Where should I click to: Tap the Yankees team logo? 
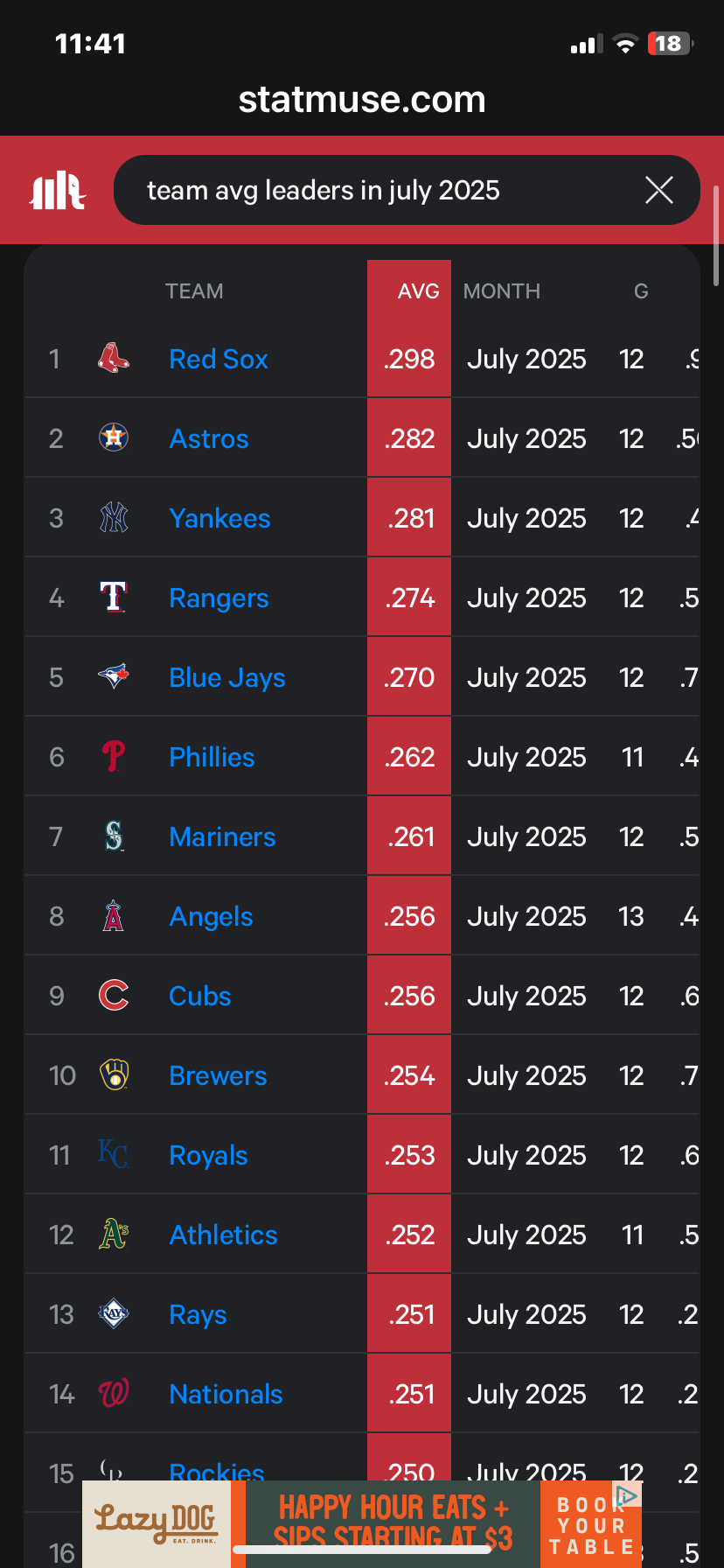[114, 517]
